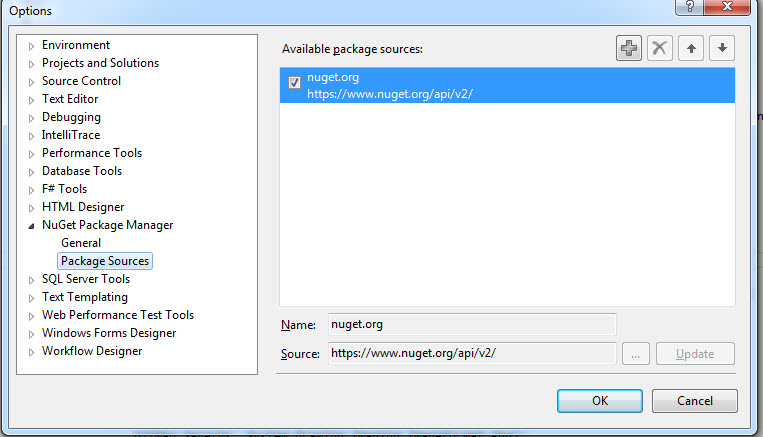Open the help question mark button

pos(690,7)
